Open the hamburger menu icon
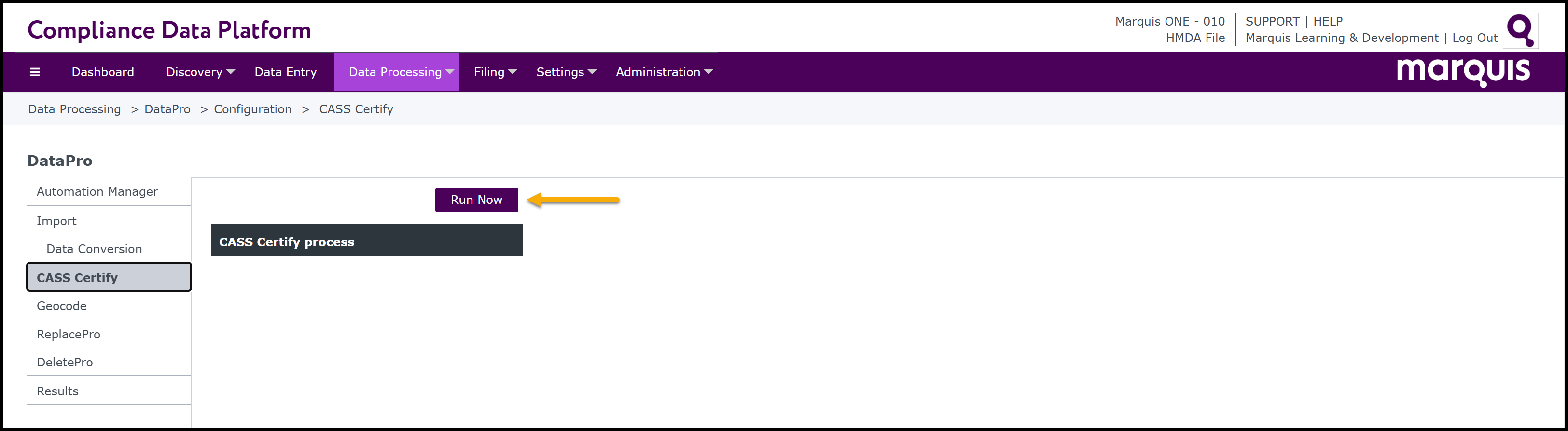Image resolution: width=1568 pixels, height=431 pixels. (35, 72)
